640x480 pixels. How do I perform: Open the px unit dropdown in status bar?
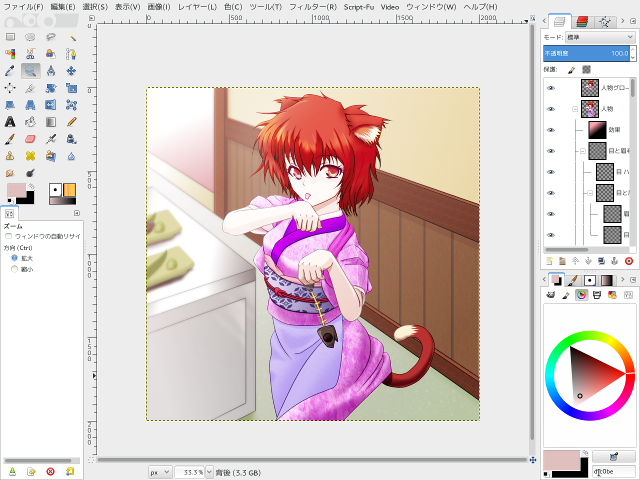point(160,472)
